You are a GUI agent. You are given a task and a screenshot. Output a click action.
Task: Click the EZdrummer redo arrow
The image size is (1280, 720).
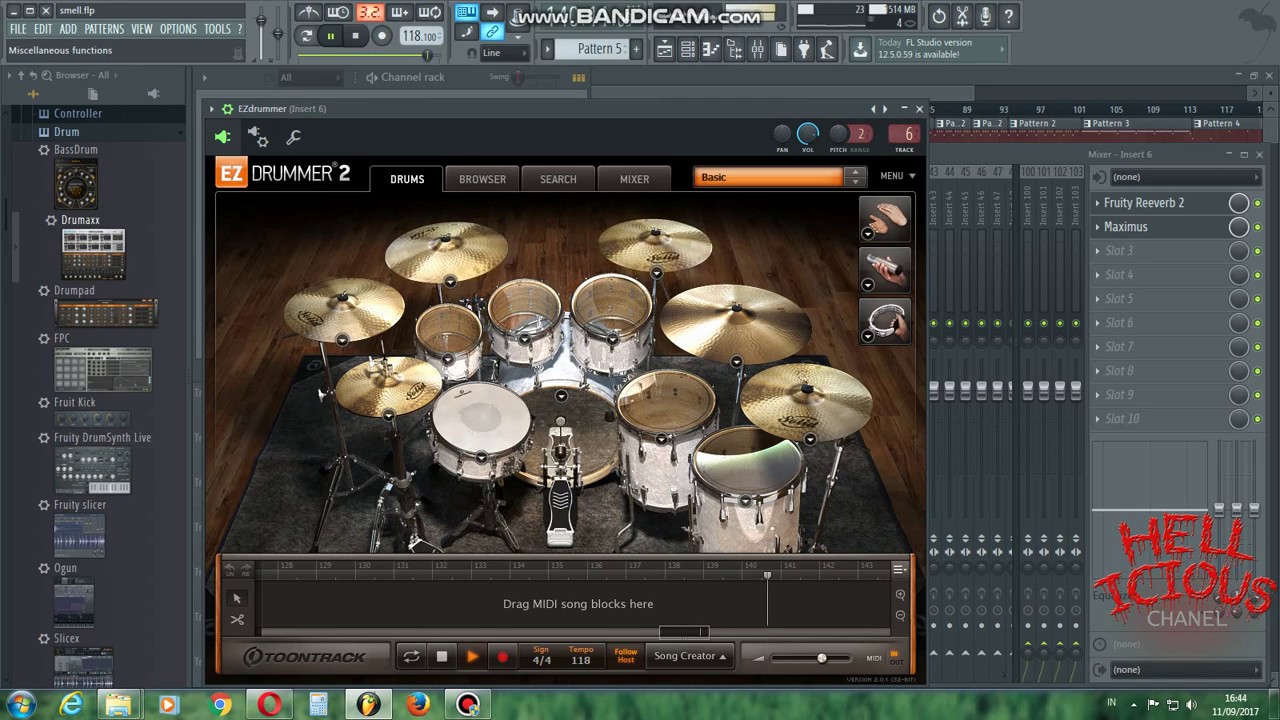246,569
